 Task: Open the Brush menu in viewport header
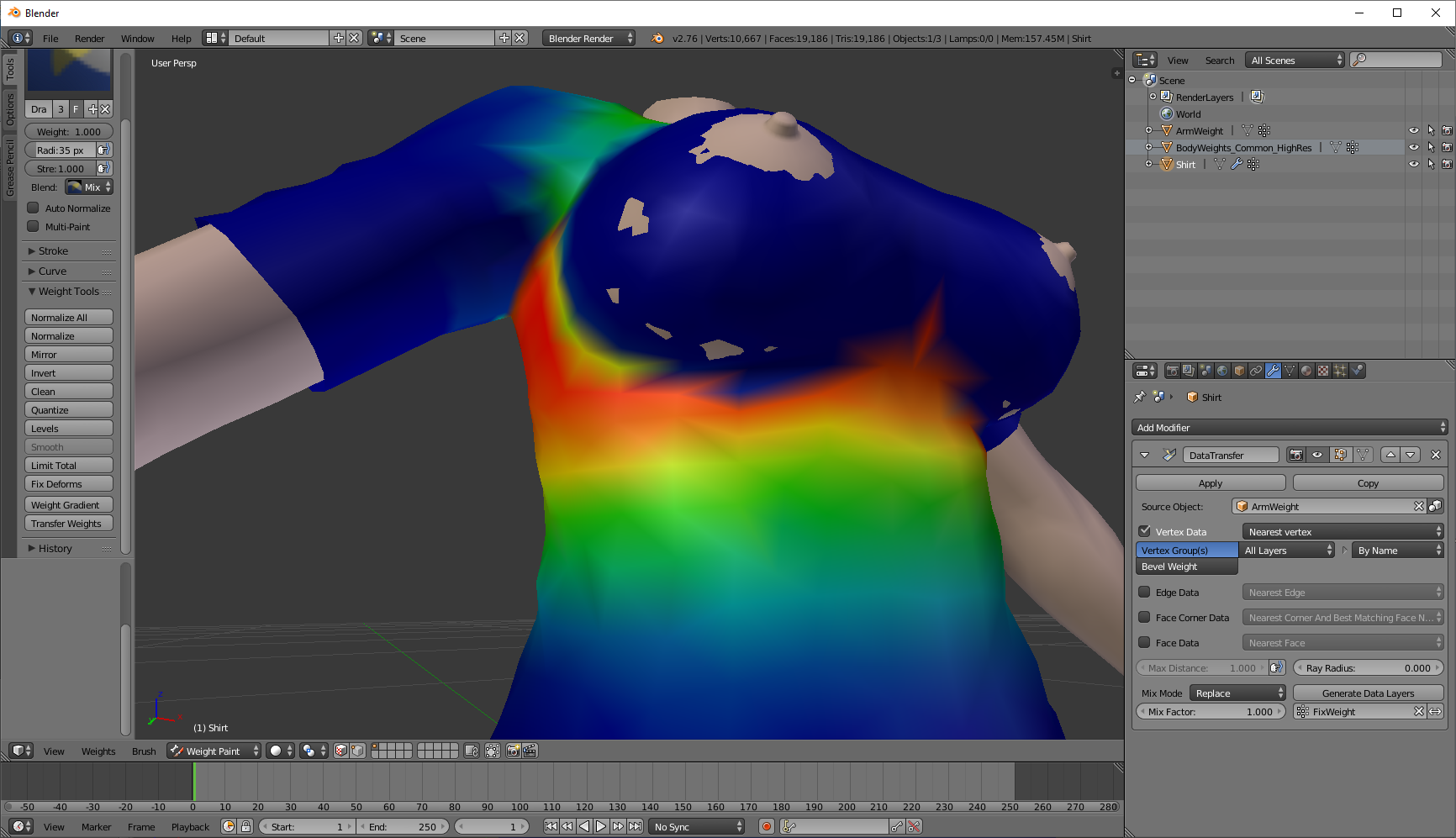144,751
